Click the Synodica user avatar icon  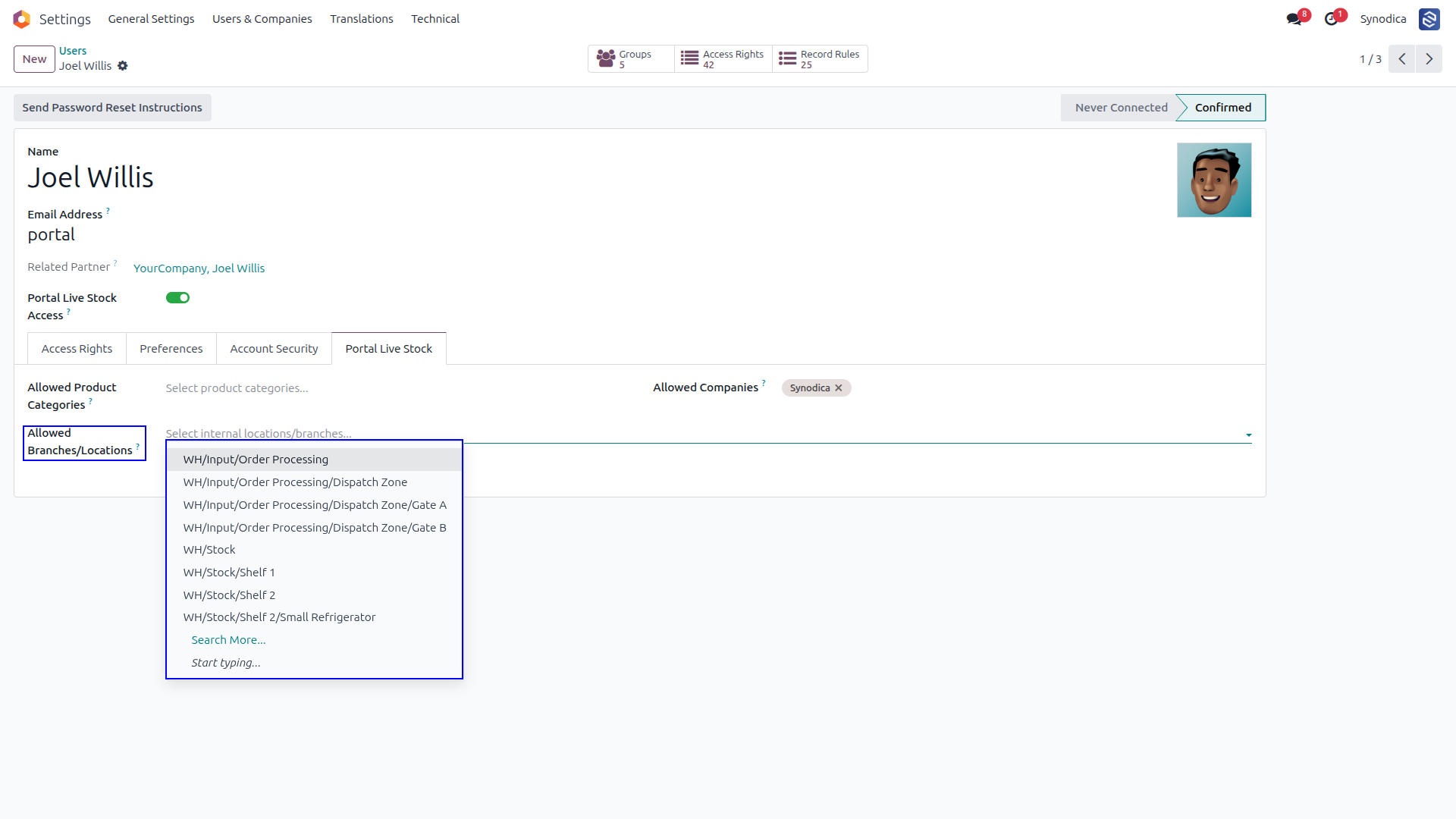[1429, 19]
